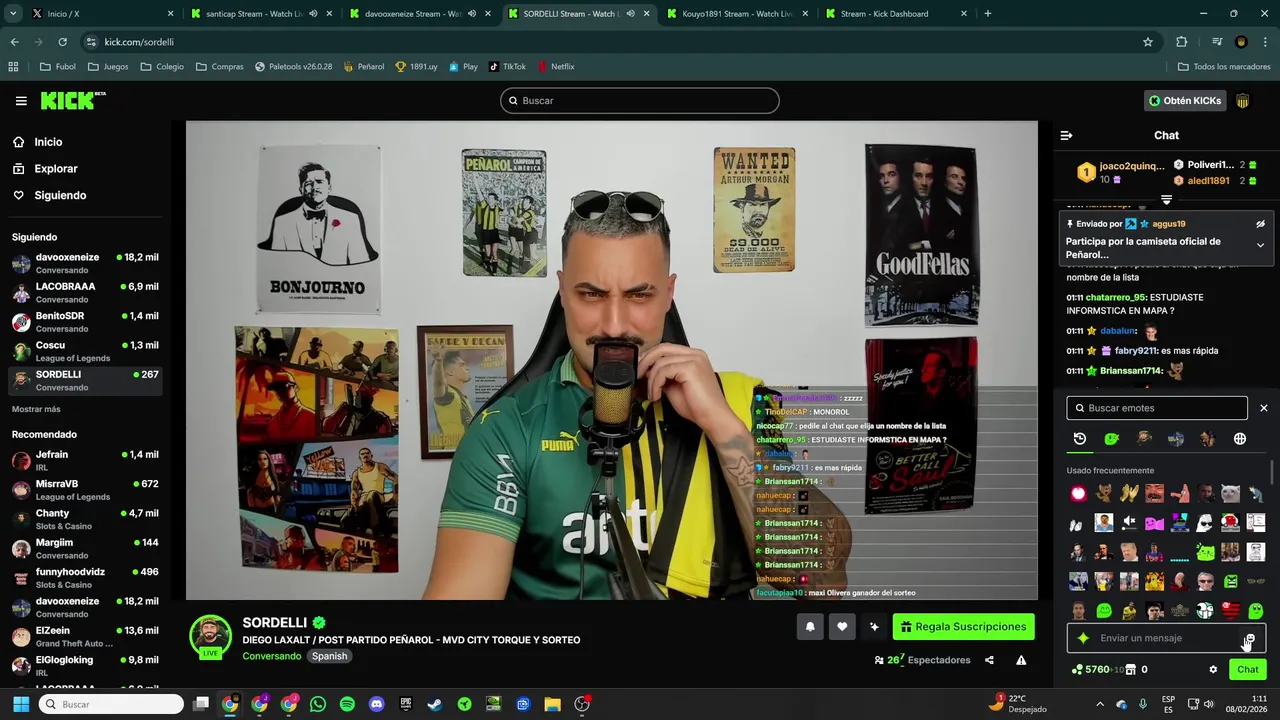Toggle stream notifications bell
The width and height of the screenshot is (1280, 720).
pyautogui.click(x=810, y=627)
